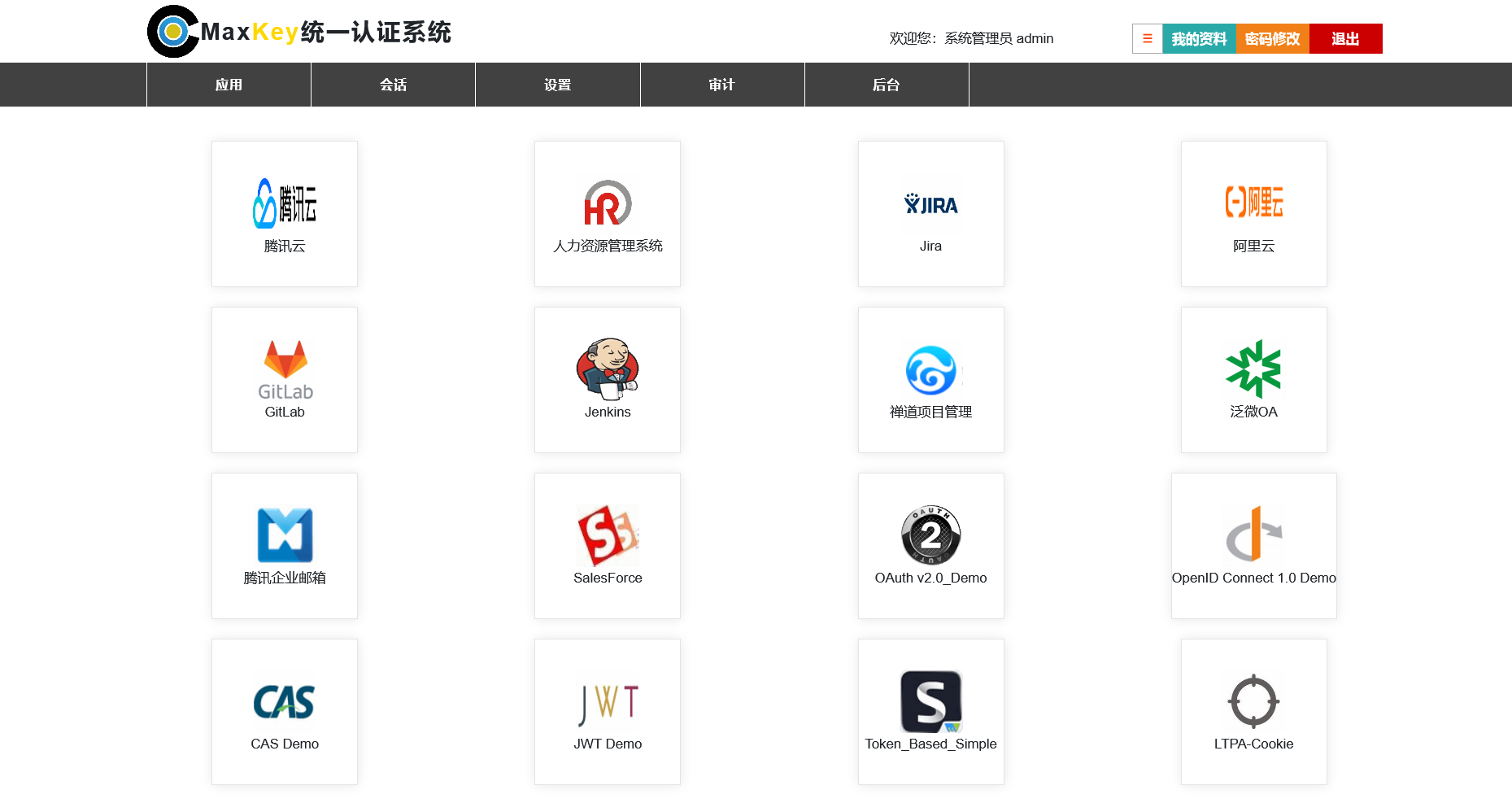1512x803 pixels.
Task: Click the OpenID Connect 1.0 Demo caption
Action: point(1253,578)
